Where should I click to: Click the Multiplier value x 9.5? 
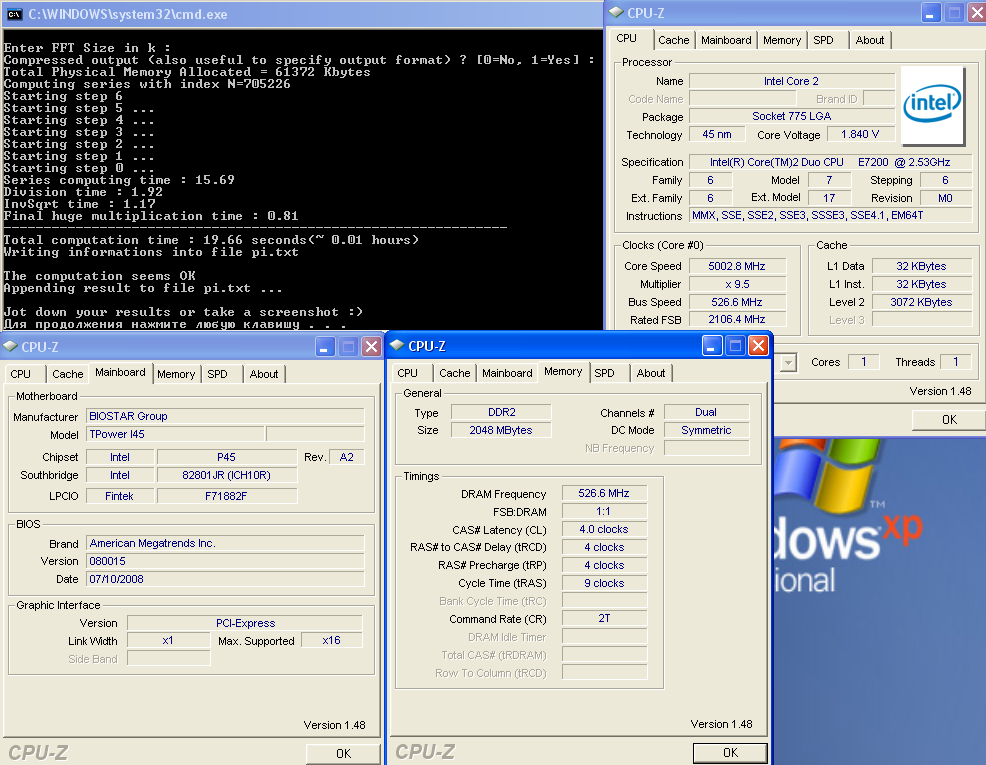[737, 284]
